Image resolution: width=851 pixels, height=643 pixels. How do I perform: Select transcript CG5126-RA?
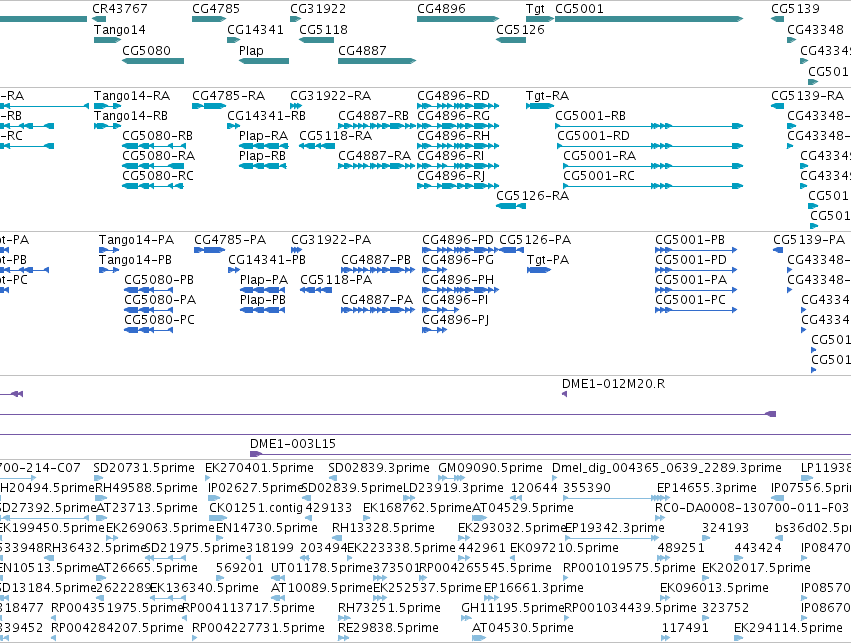511,206
